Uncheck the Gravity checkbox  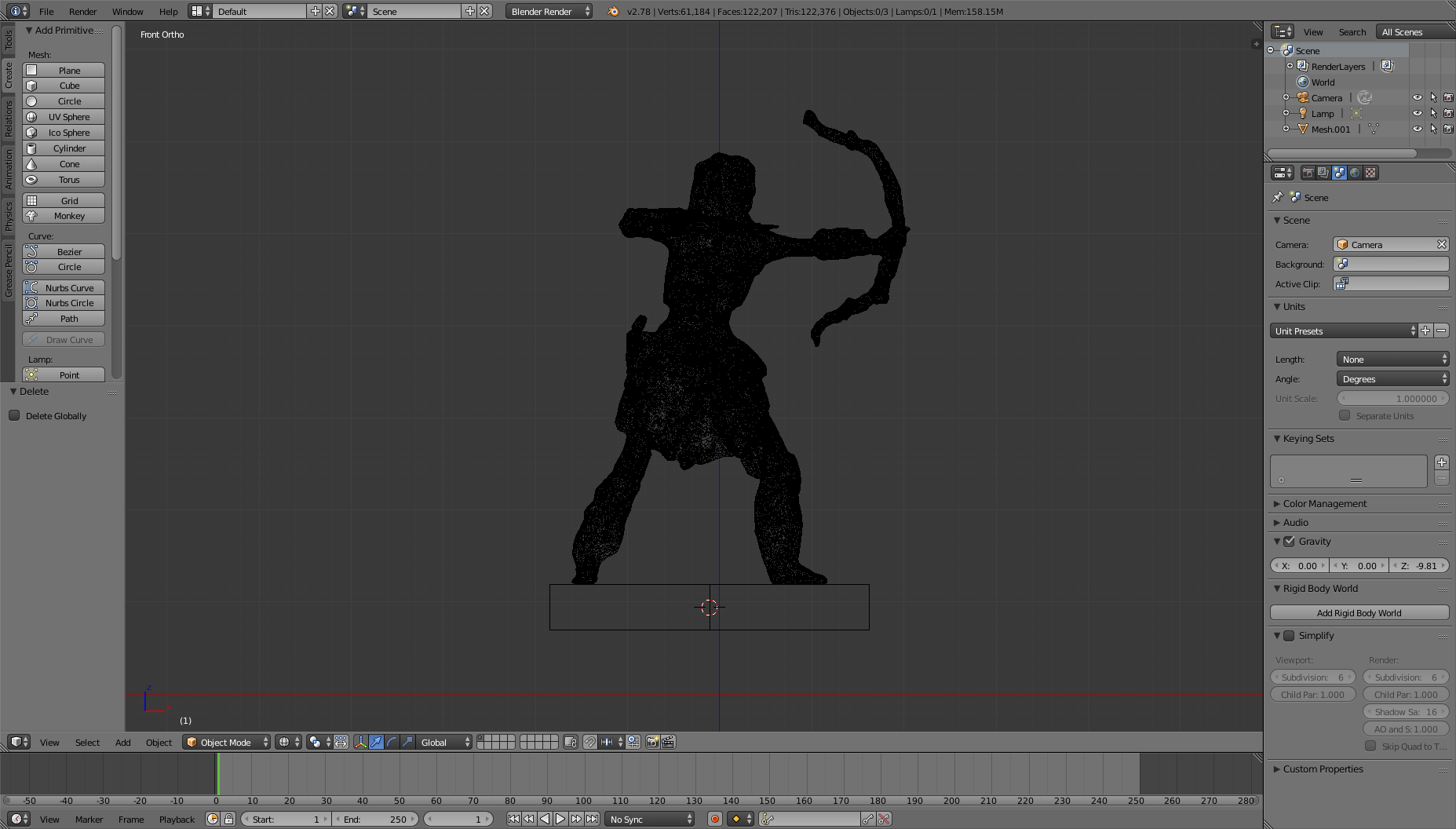point(1289,541)
